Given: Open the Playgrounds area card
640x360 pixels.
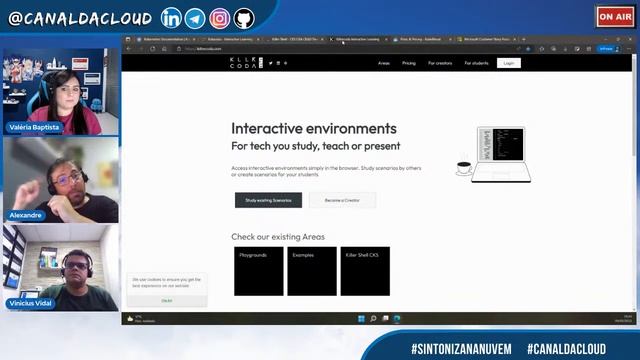Looking at the screenshot, I should tap(258, 271).
